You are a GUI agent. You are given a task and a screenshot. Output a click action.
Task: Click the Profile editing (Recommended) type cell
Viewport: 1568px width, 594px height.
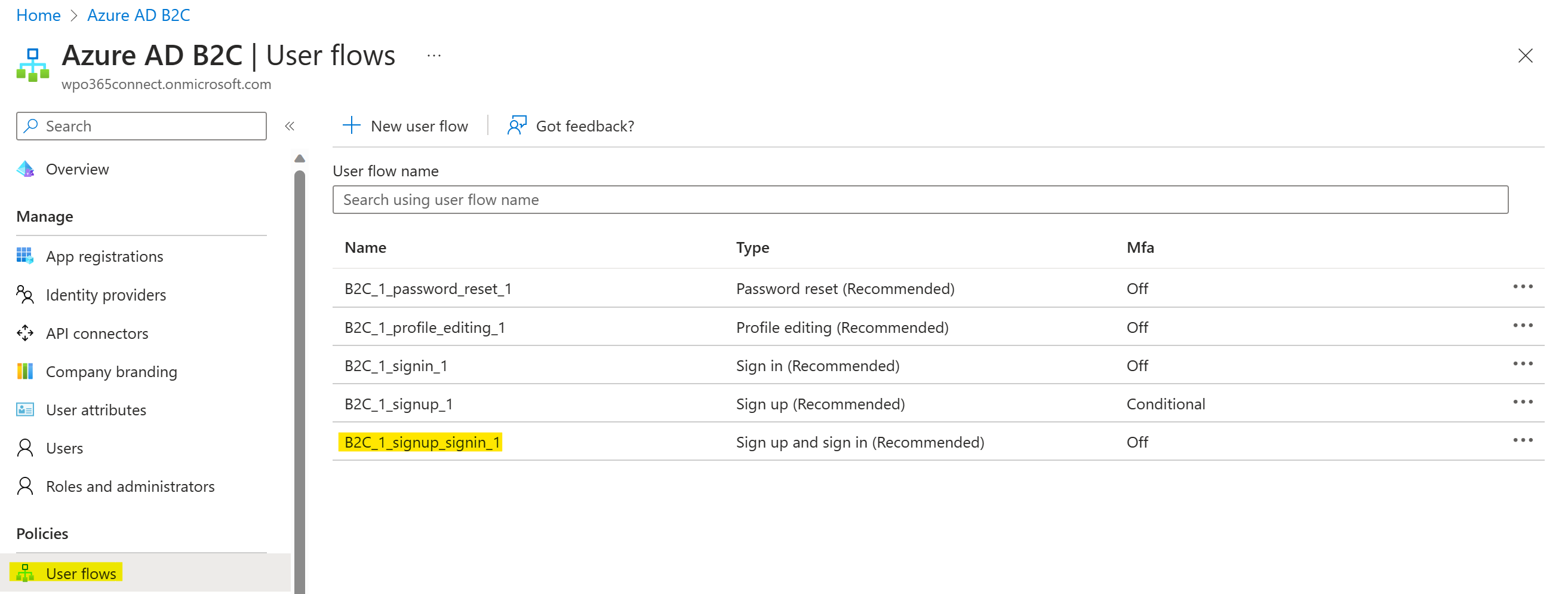[843, 327]
